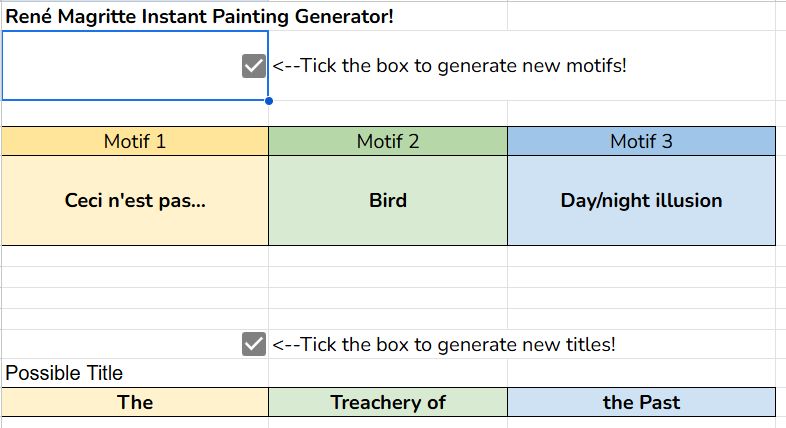Screen dimensions: 786x428
Task: Click 'Tick the box to generate new titles!' text
Action: pos(457,344)
